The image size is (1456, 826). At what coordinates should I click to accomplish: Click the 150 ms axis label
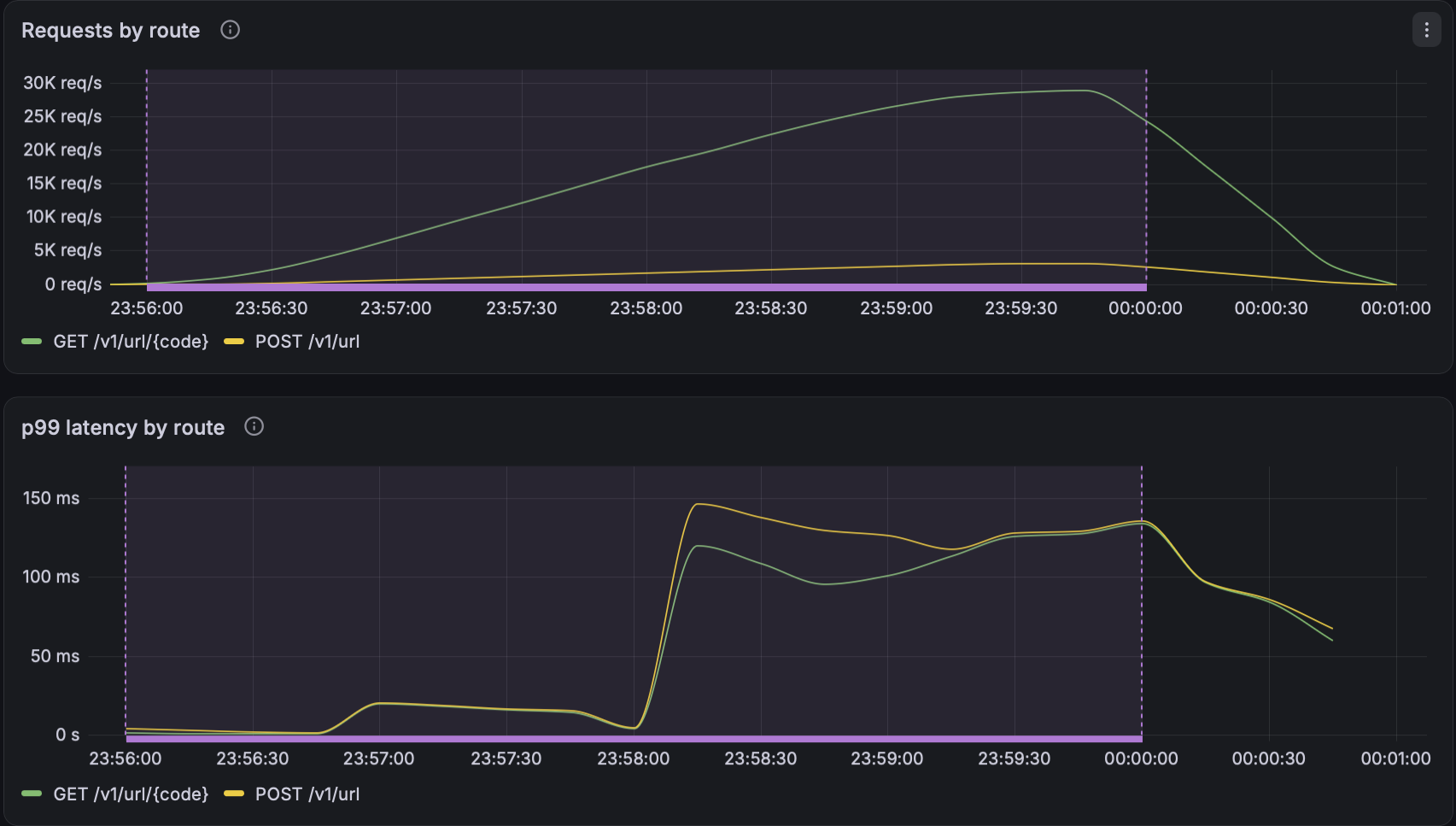coord(51,498)
